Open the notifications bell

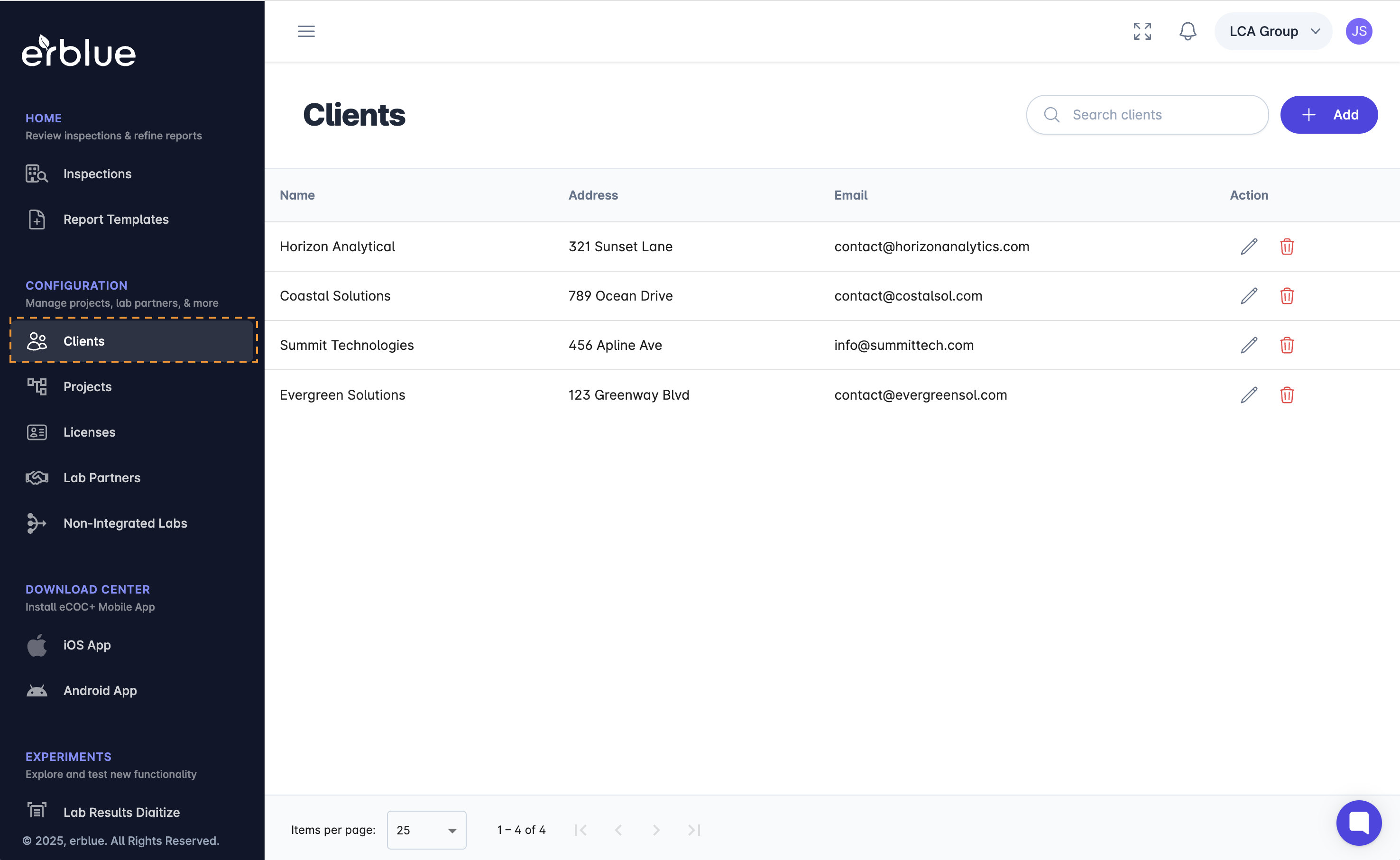pyautogui.click(x=1187, y=31)
